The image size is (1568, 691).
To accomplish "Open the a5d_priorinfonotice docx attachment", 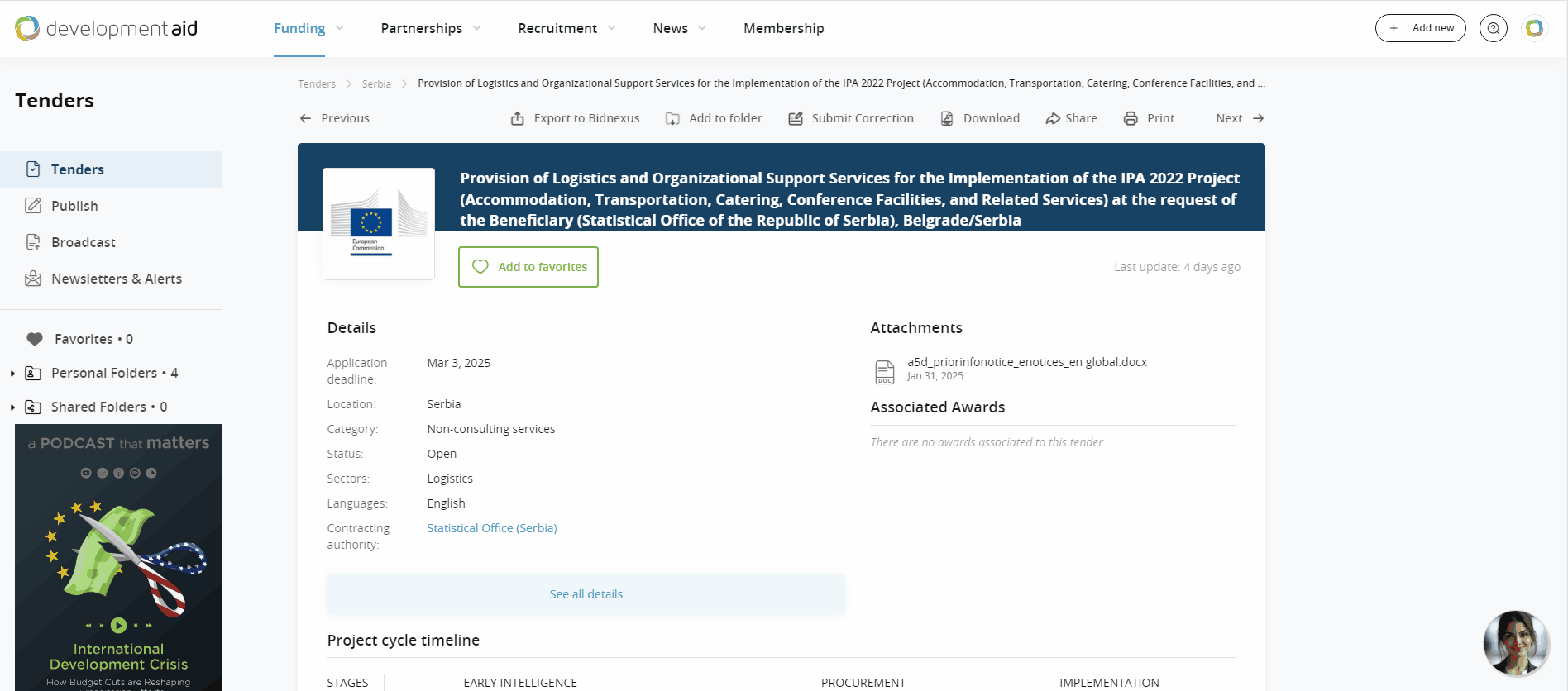I will click(x=1026, y=362).
